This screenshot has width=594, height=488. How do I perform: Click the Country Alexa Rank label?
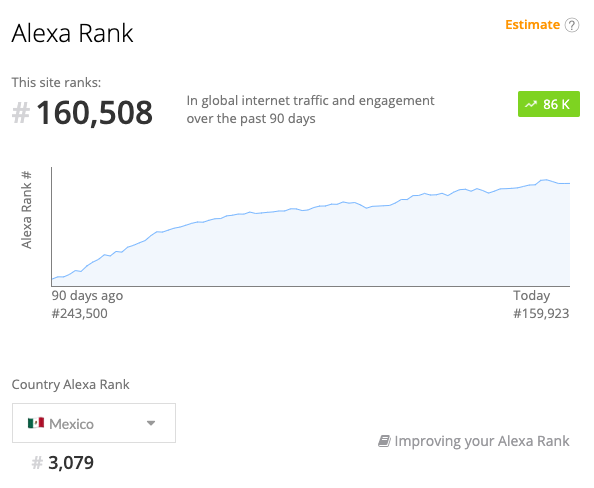coord(70,385)
